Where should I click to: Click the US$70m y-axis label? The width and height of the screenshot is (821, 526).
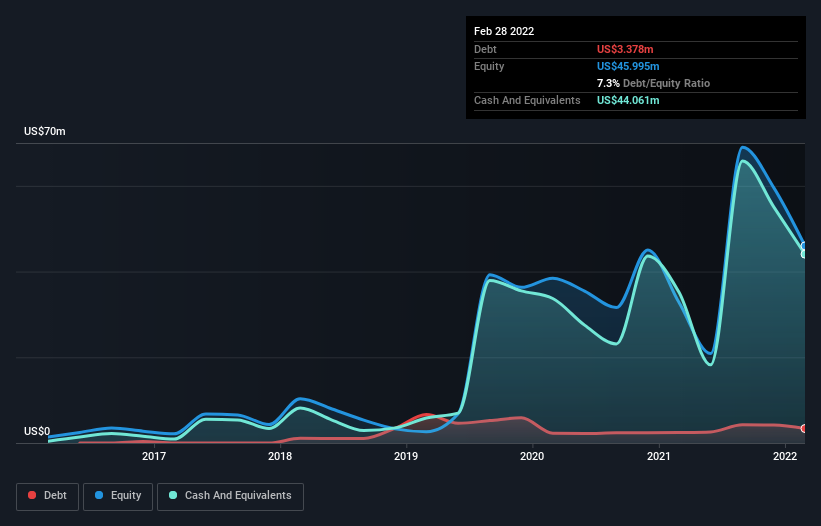tap(45, 131)
